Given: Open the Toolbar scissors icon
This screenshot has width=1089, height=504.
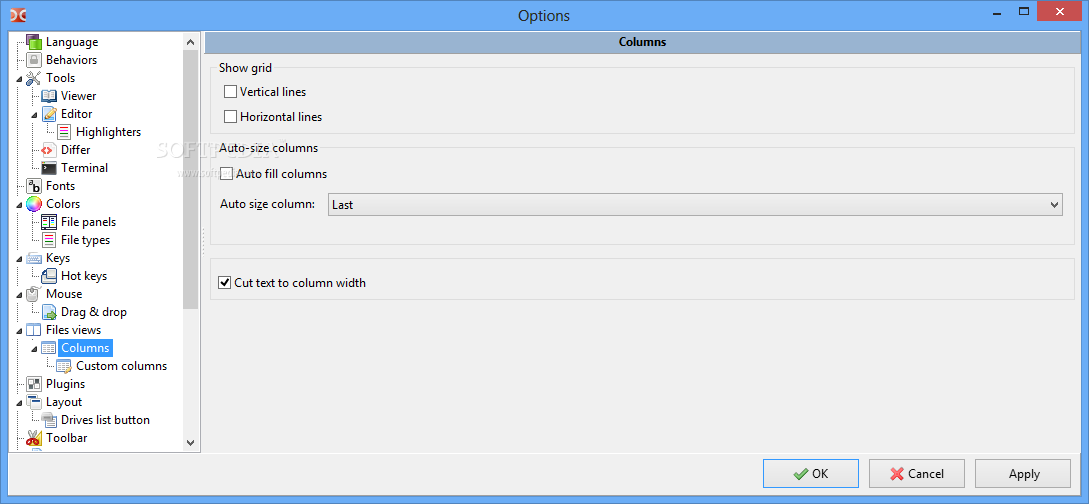Looking at the screenshot, I should pos(34,438).
